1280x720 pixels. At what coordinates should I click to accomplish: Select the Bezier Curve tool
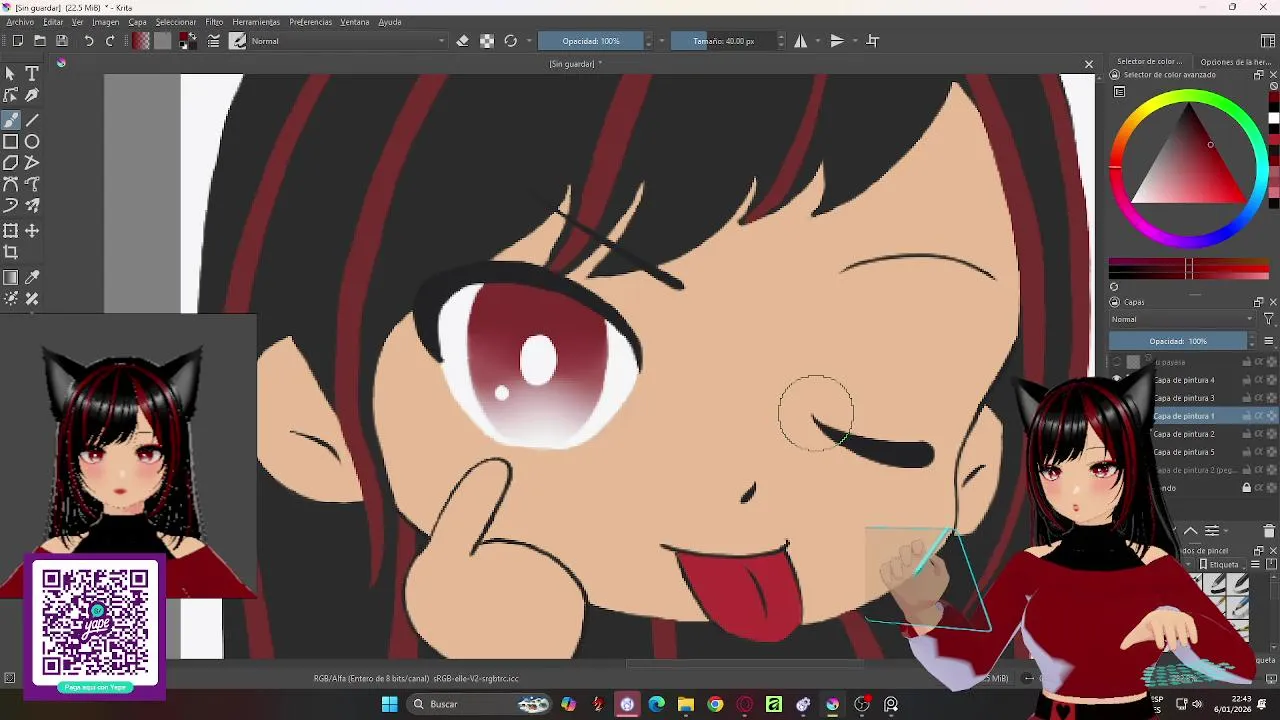pyautogui.click(x=10, y=184)
